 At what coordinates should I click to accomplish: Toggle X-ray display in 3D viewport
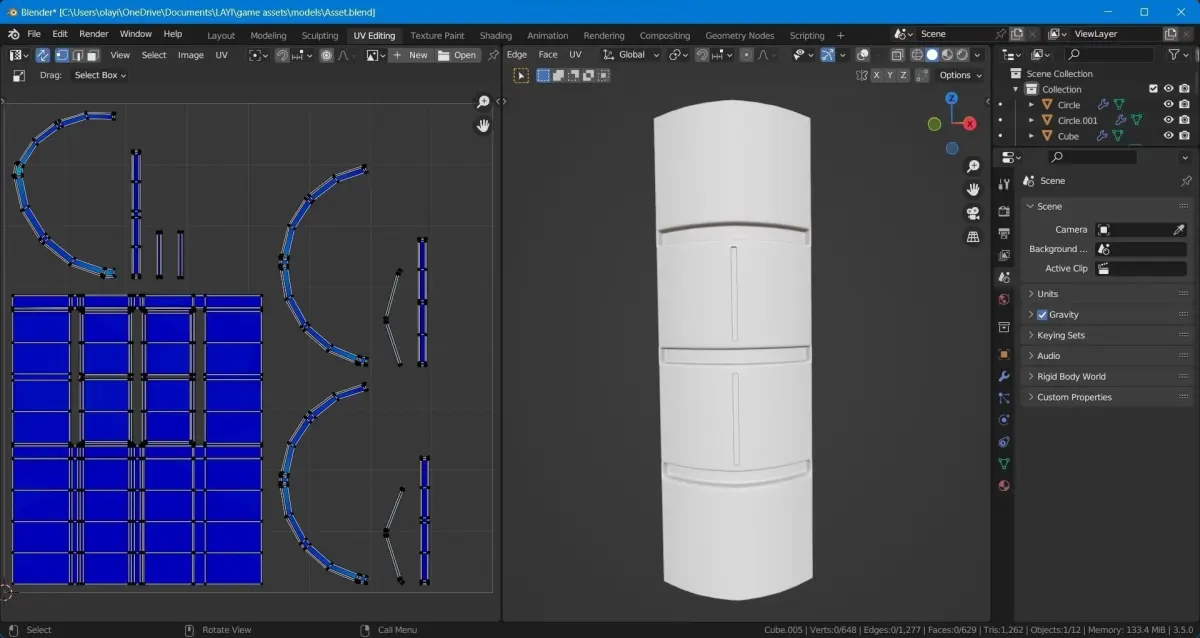pyautogui.click(x=897, y=55)
